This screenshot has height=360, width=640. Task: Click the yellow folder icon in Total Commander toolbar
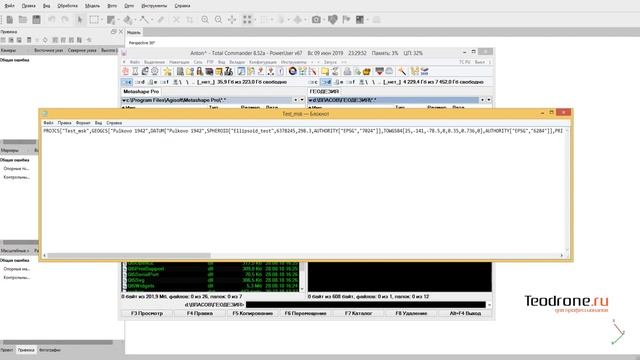point(325,71)
